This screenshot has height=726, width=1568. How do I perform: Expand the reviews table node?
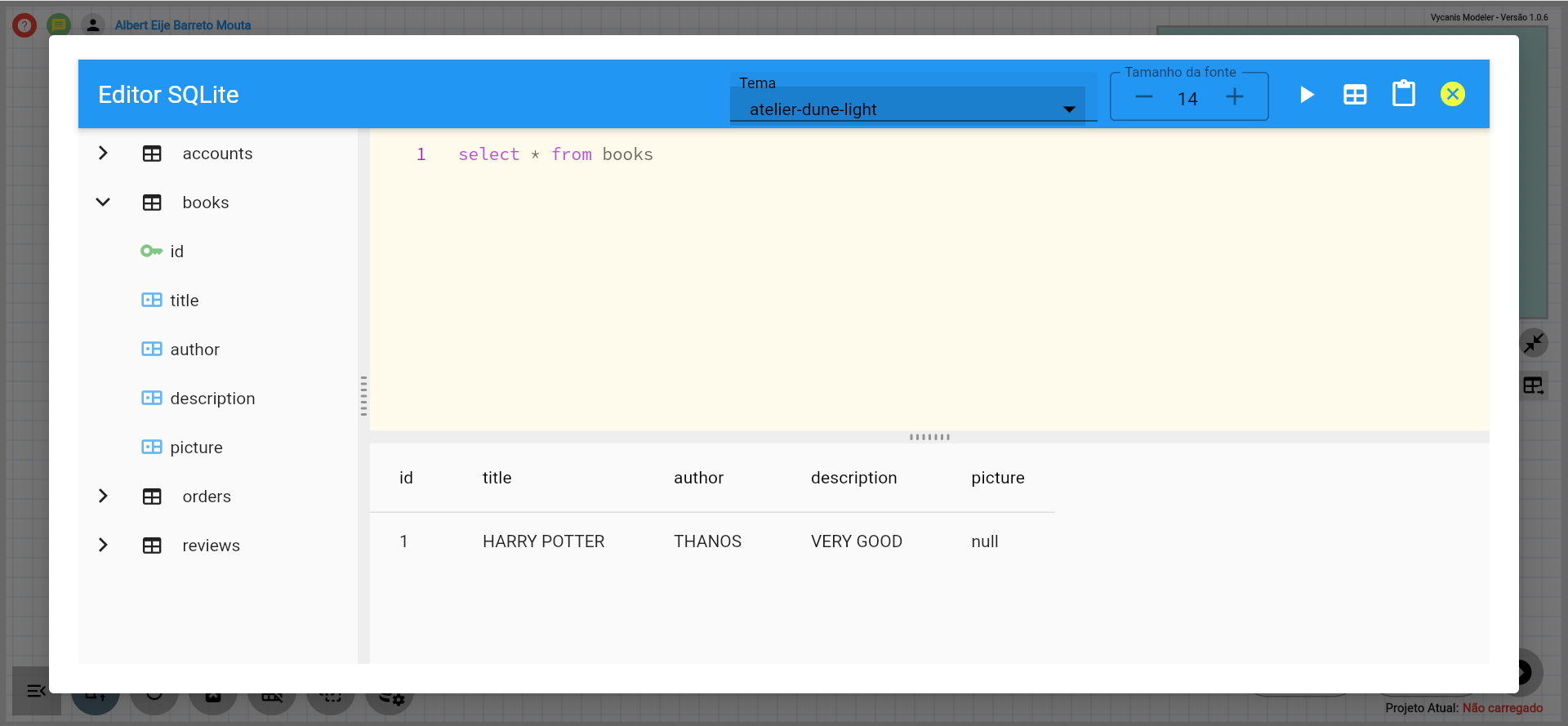pos(103,546)
